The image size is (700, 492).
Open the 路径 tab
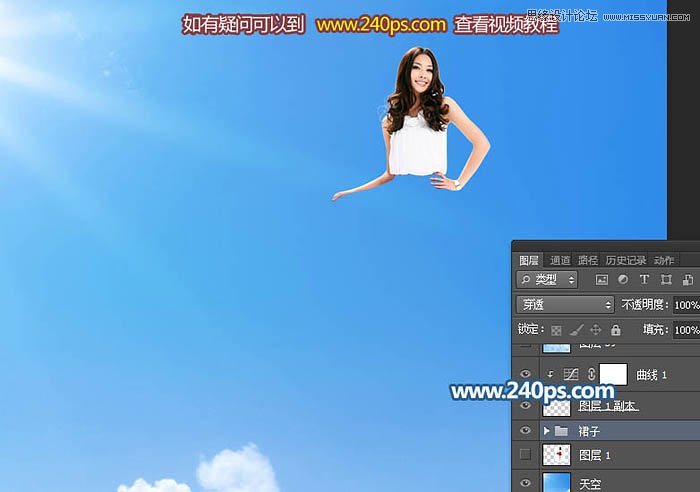coord(587,260)
